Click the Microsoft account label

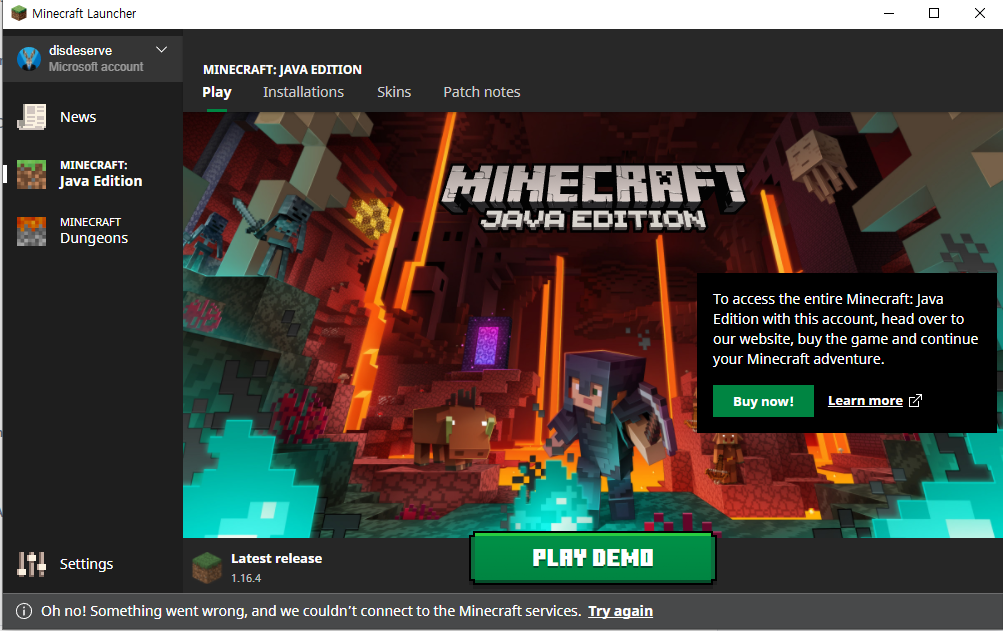click(x=96, y=67)
